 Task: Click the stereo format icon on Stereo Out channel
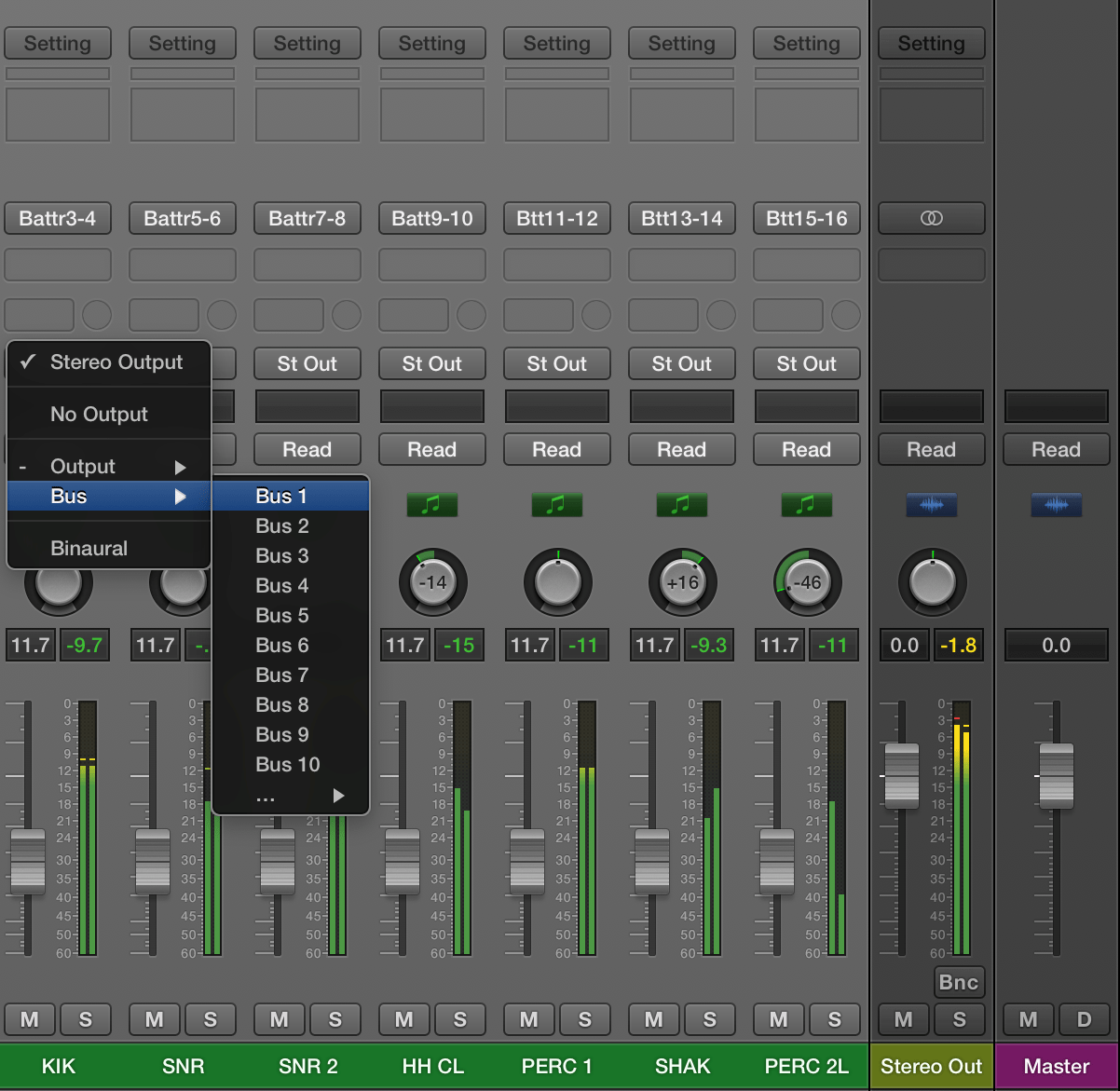coord(931,218)
